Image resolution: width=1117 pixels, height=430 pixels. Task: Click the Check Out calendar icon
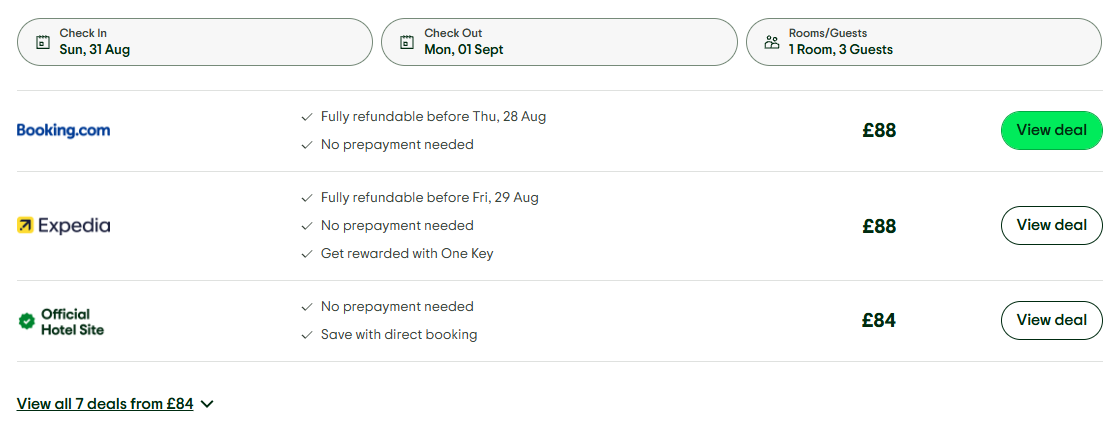[407, 42]
